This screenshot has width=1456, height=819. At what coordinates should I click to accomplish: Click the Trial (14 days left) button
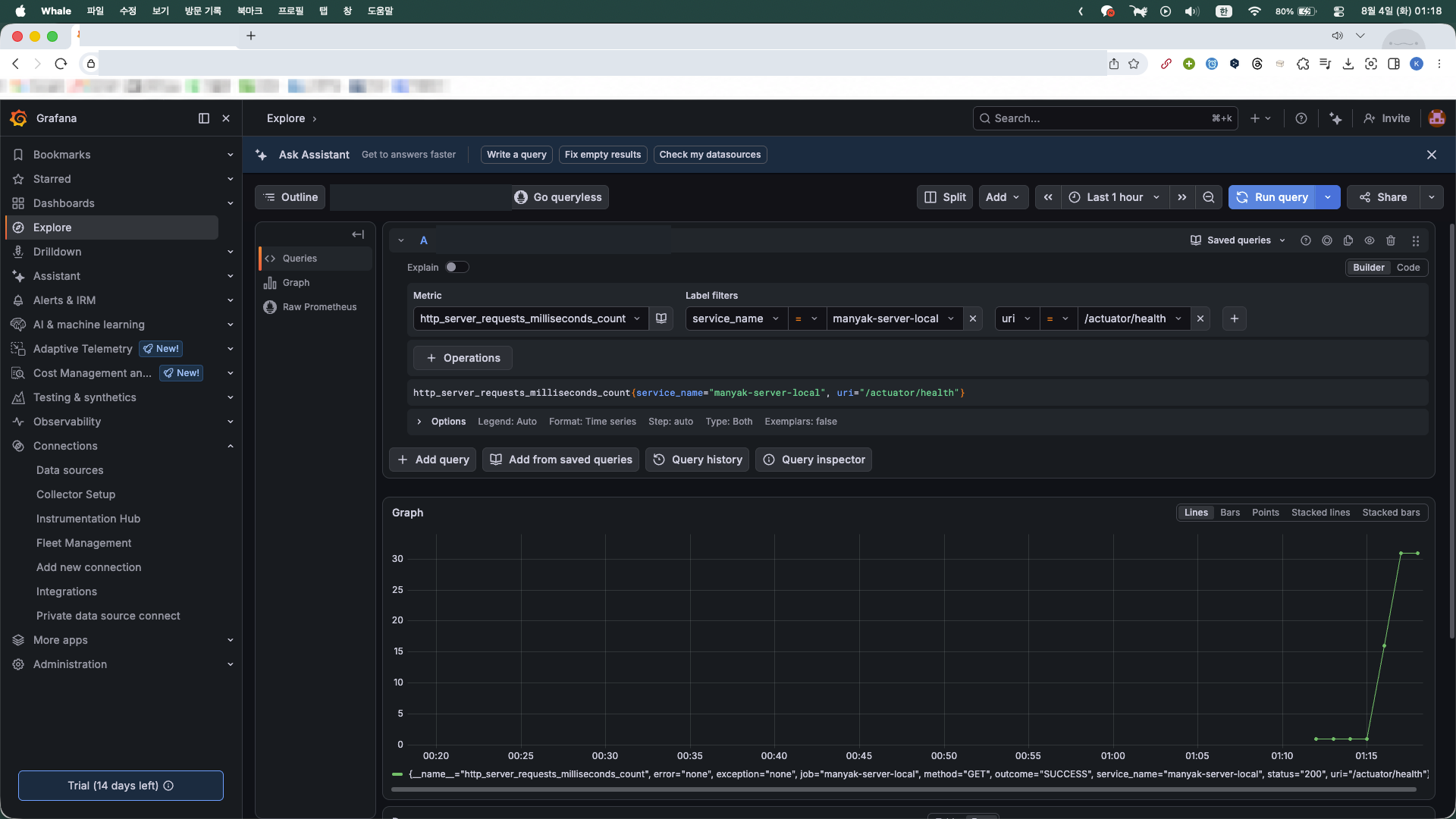click(x=121, y=786)
